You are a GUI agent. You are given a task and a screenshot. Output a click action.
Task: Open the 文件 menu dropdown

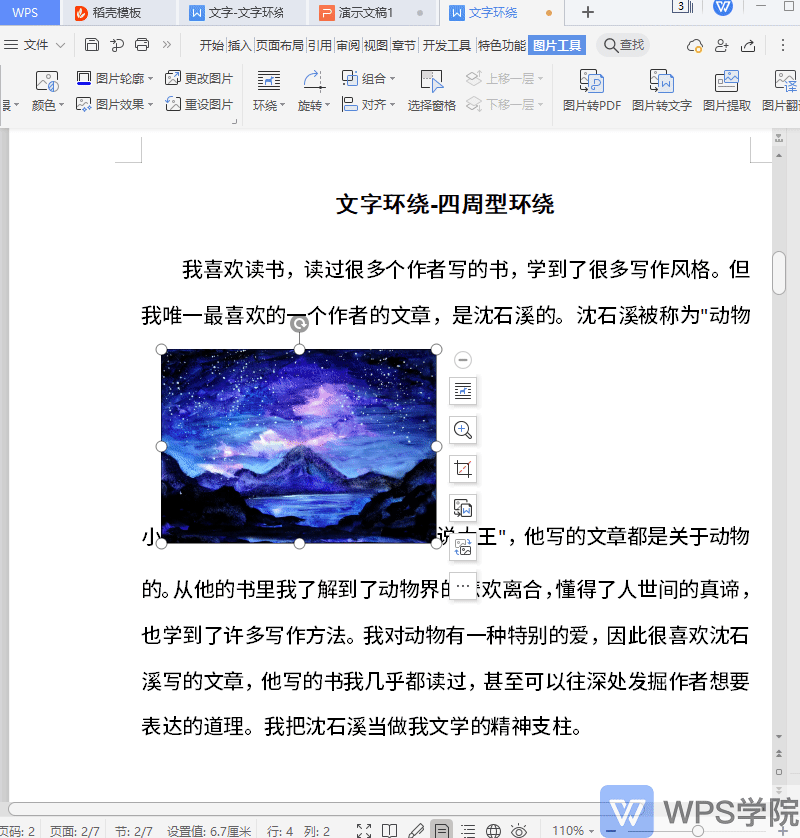click(34, 45)
